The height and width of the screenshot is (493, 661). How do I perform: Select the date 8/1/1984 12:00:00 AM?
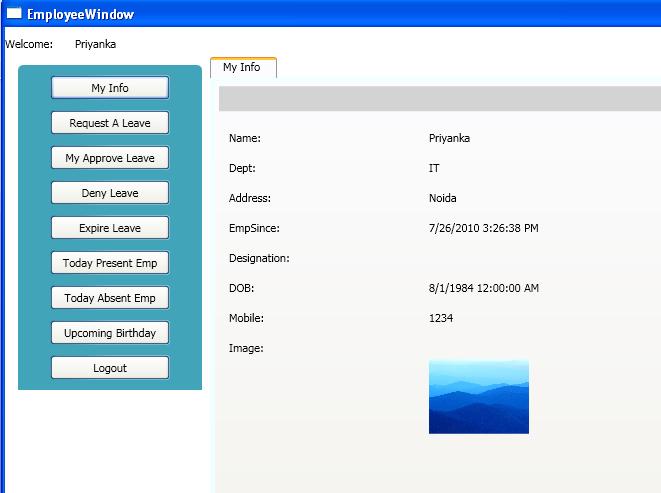[x=484, y=288]
